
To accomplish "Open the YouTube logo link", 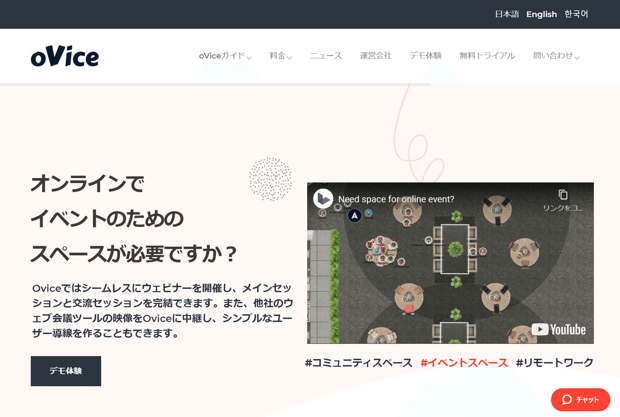I will click(x=559, y=329).
